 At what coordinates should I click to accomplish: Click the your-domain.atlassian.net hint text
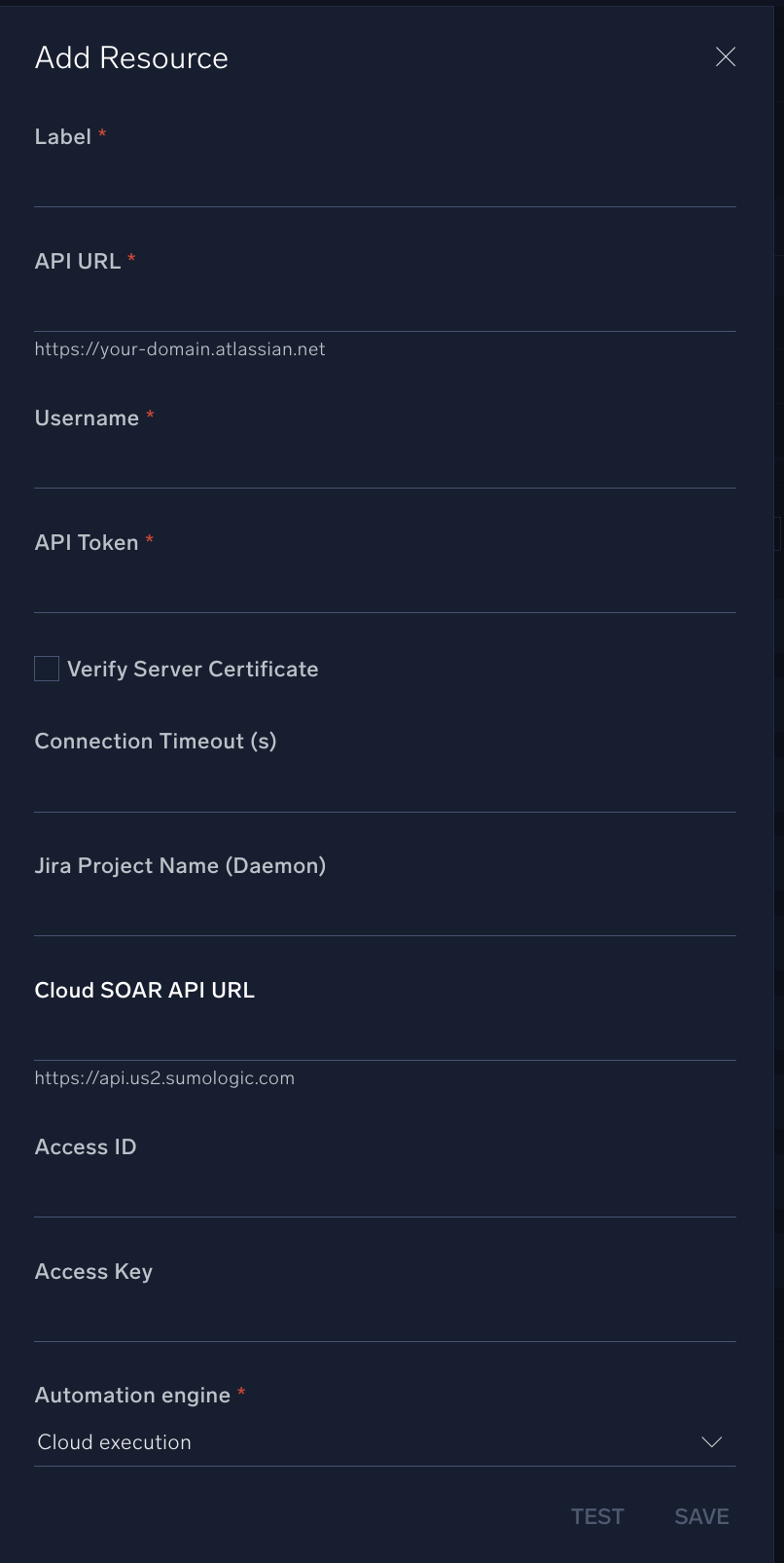point(180,349)
